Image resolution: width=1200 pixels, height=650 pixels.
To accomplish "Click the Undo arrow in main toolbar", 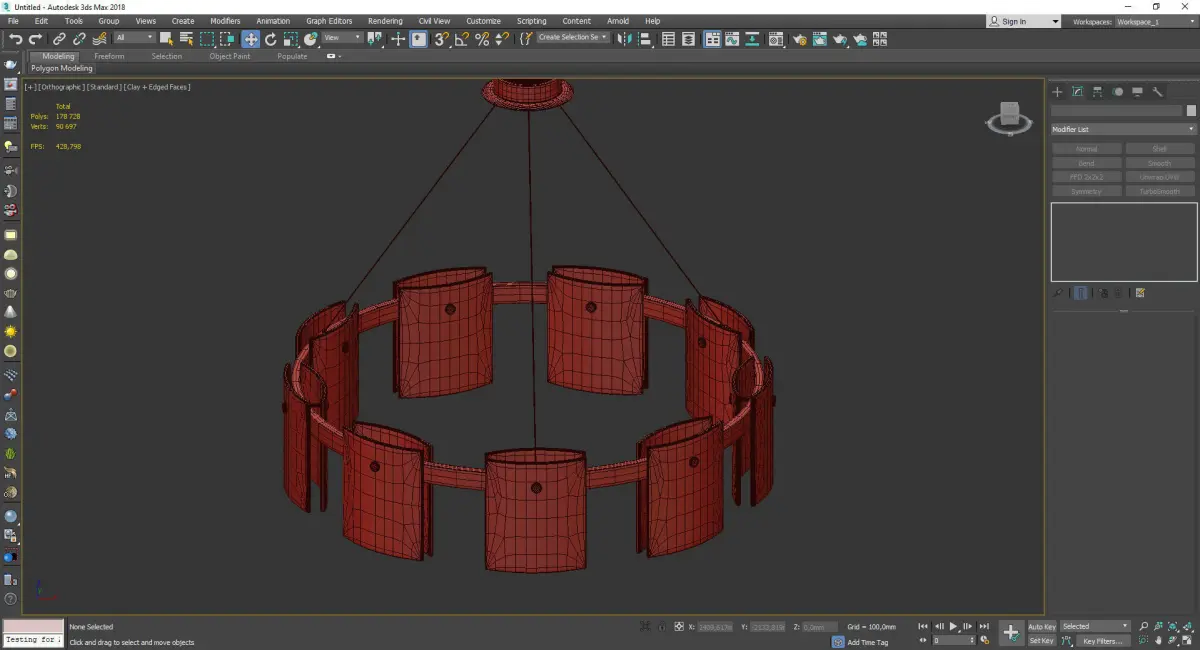I will [x=16, y=39].
